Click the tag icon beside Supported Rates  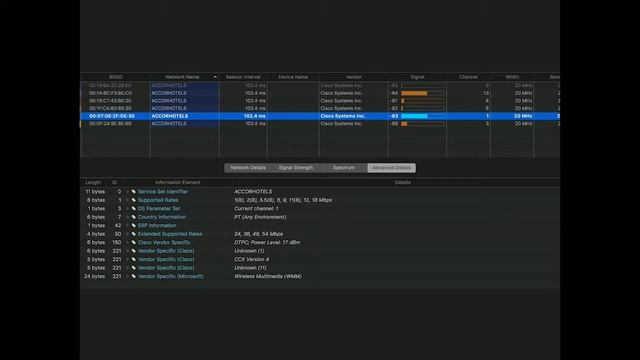click(133, 200)
